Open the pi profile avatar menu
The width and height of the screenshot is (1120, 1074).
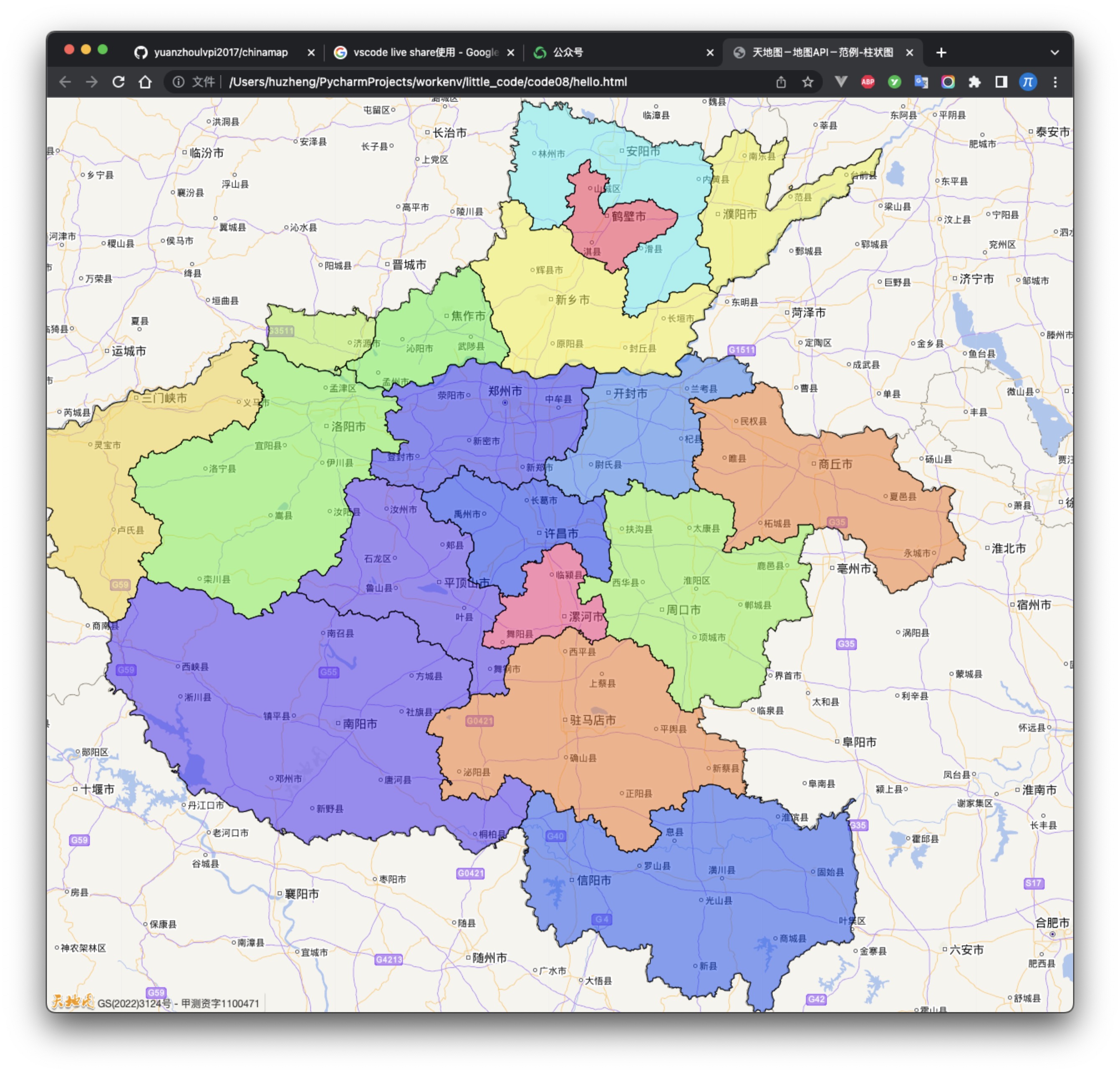[1028, 82]
